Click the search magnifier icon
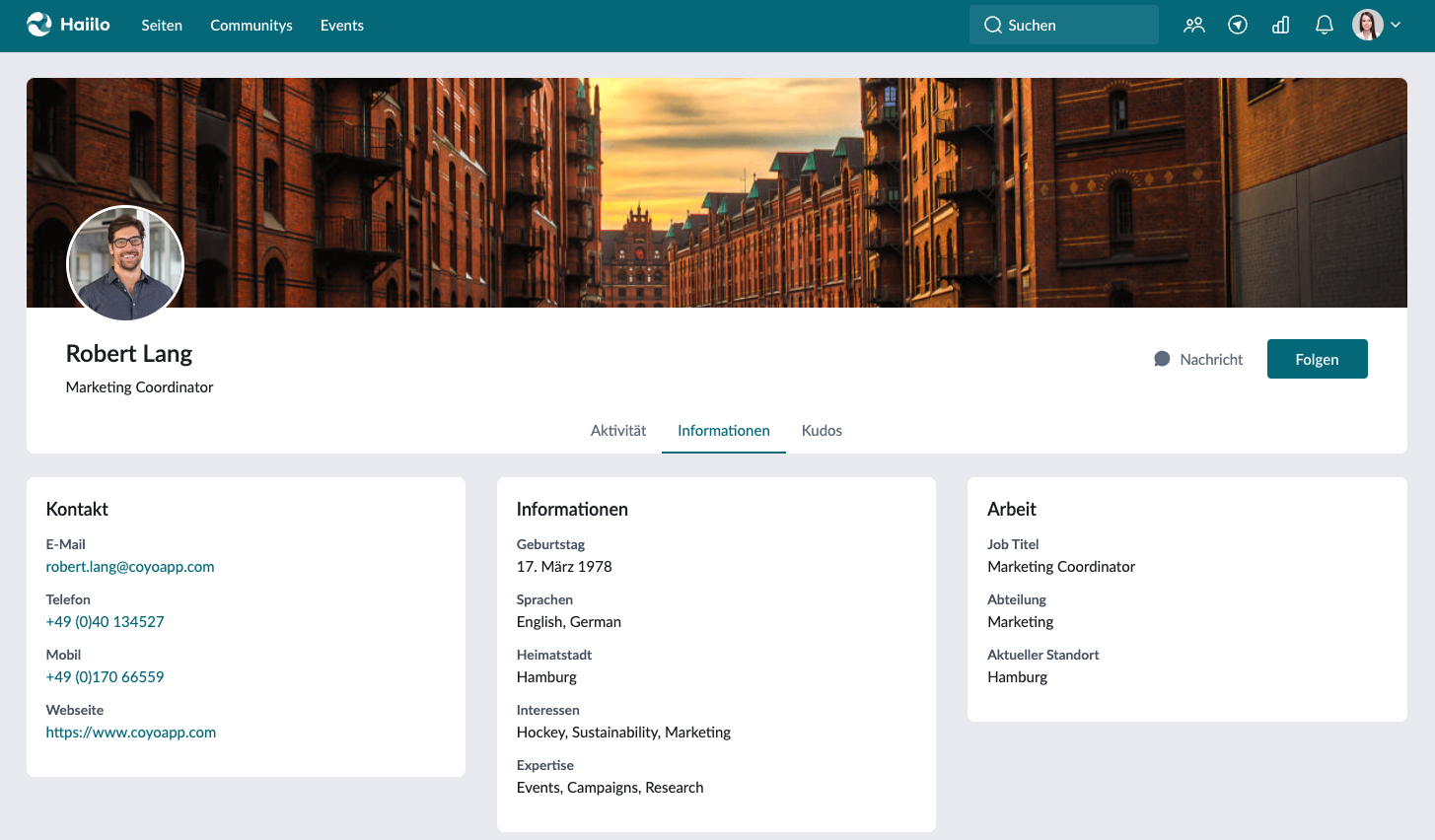 (x=992, y=26)
